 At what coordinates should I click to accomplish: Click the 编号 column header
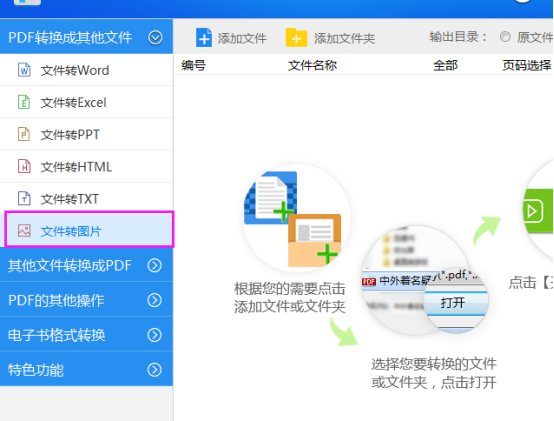pos(193,65)
